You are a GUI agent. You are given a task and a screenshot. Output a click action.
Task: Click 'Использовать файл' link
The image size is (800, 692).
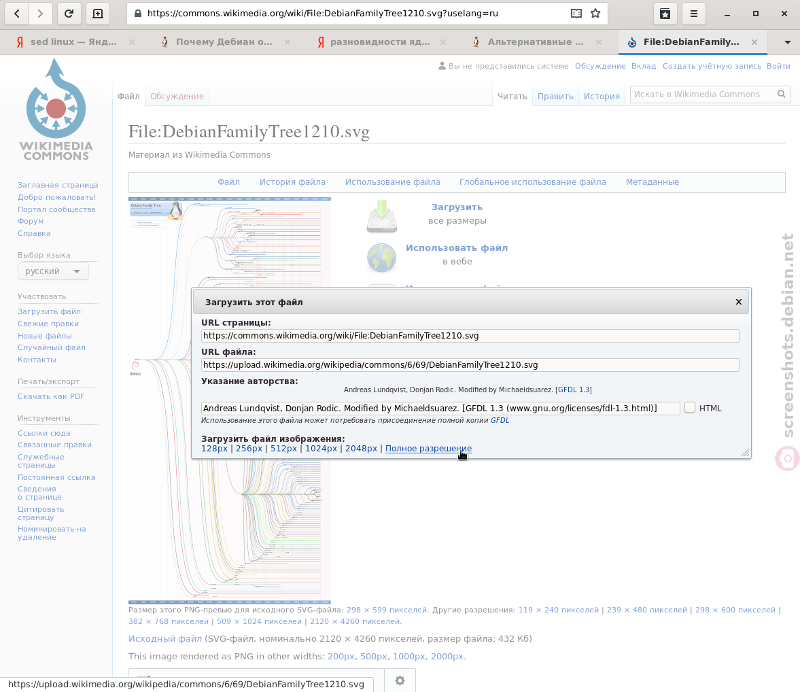457,248
